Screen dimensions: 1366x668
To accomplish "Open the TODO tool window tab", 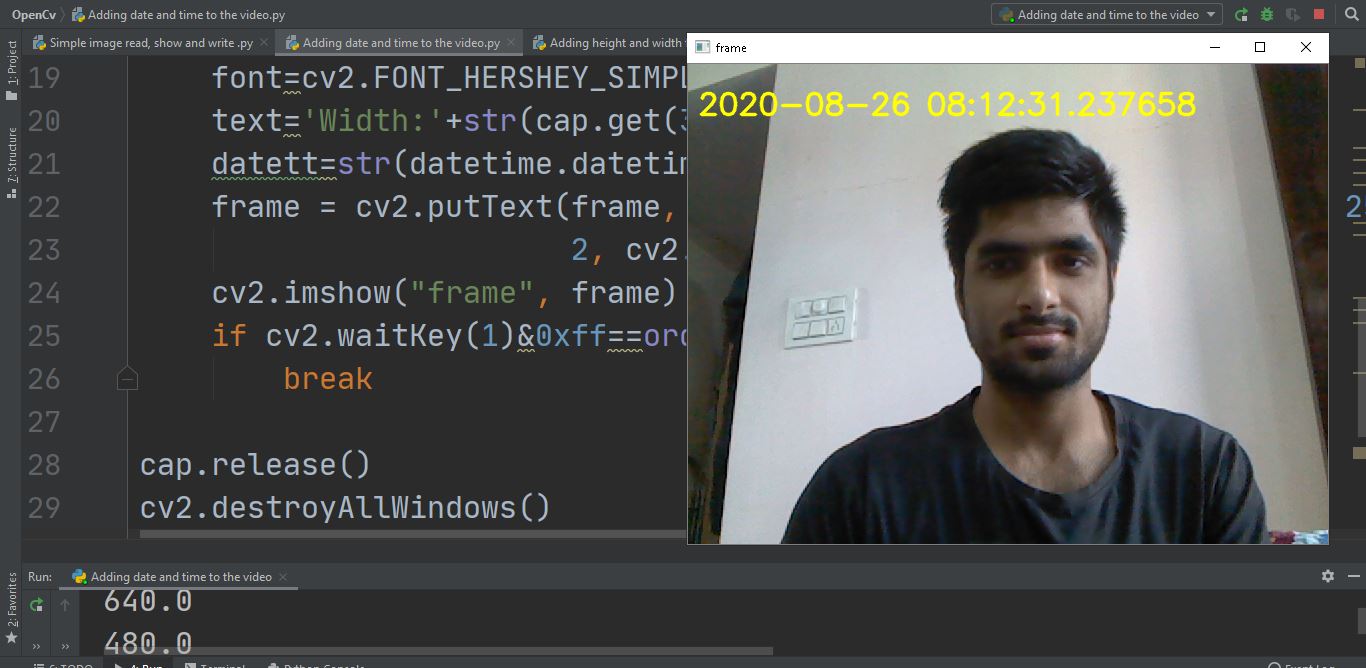I will [62, 665].
